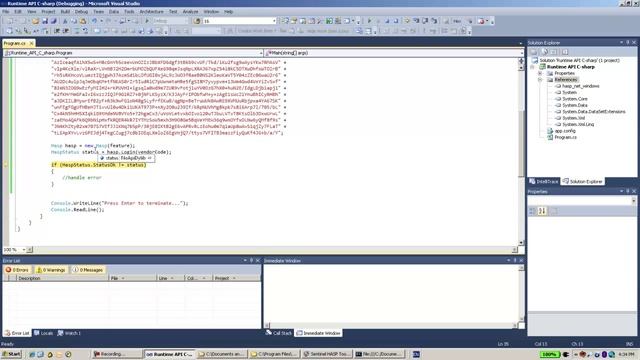Select System.Core reference in Solution Explorer
The image size is (640, 360).
tap(575, 99)
